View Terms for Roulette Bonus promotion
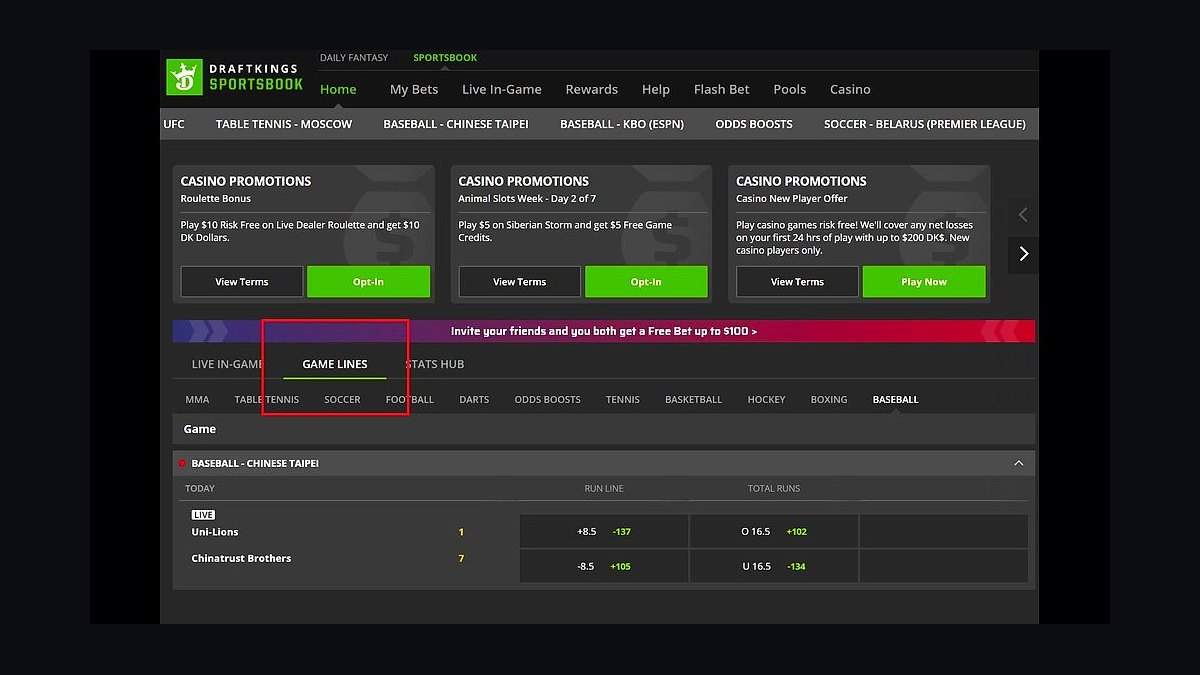 tap(242, 282)
